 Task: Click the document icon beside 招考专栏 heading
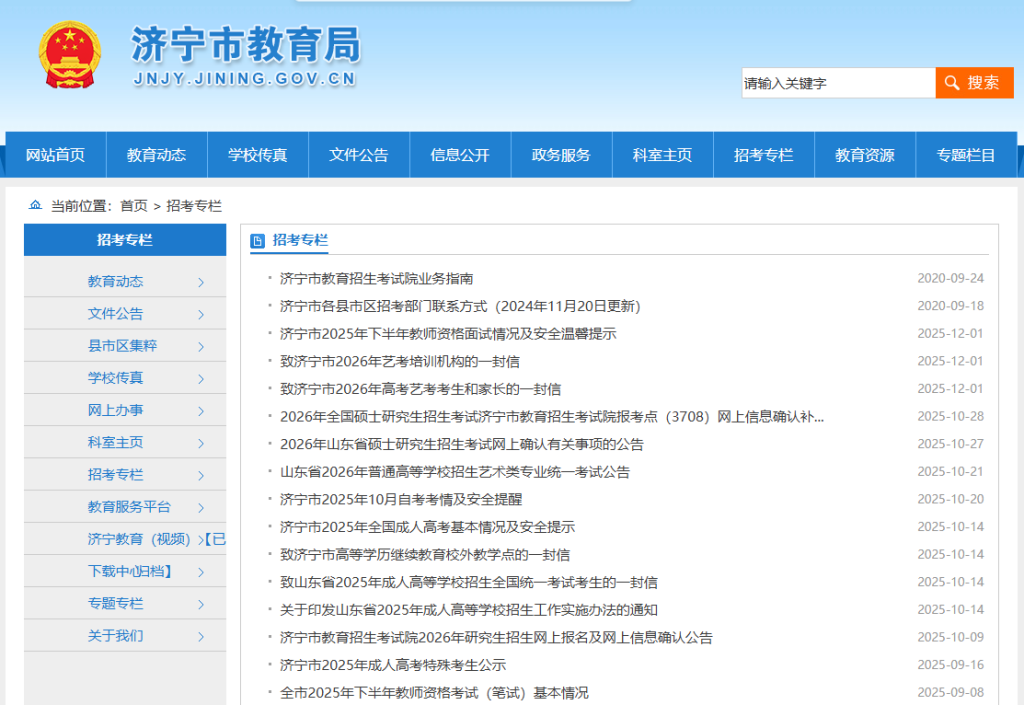(260, 238)
